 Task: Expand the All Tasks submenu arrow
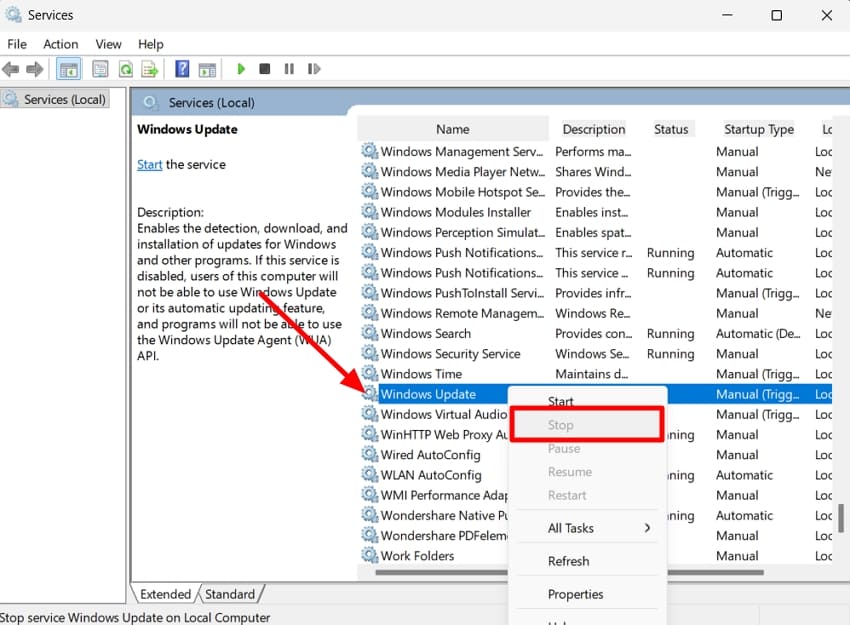pyautogui.click(x=647, y=528)
